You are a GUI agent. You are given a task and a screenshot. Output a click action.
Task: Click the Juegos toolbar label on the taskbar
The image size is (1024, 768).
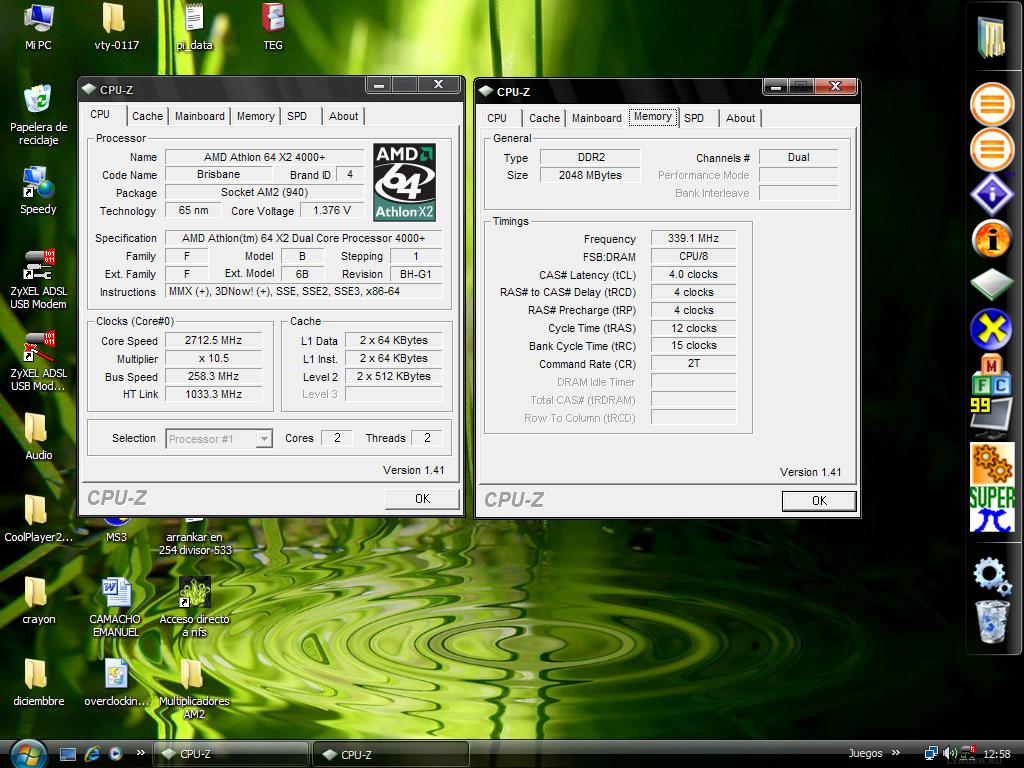[x=865, y=753]
